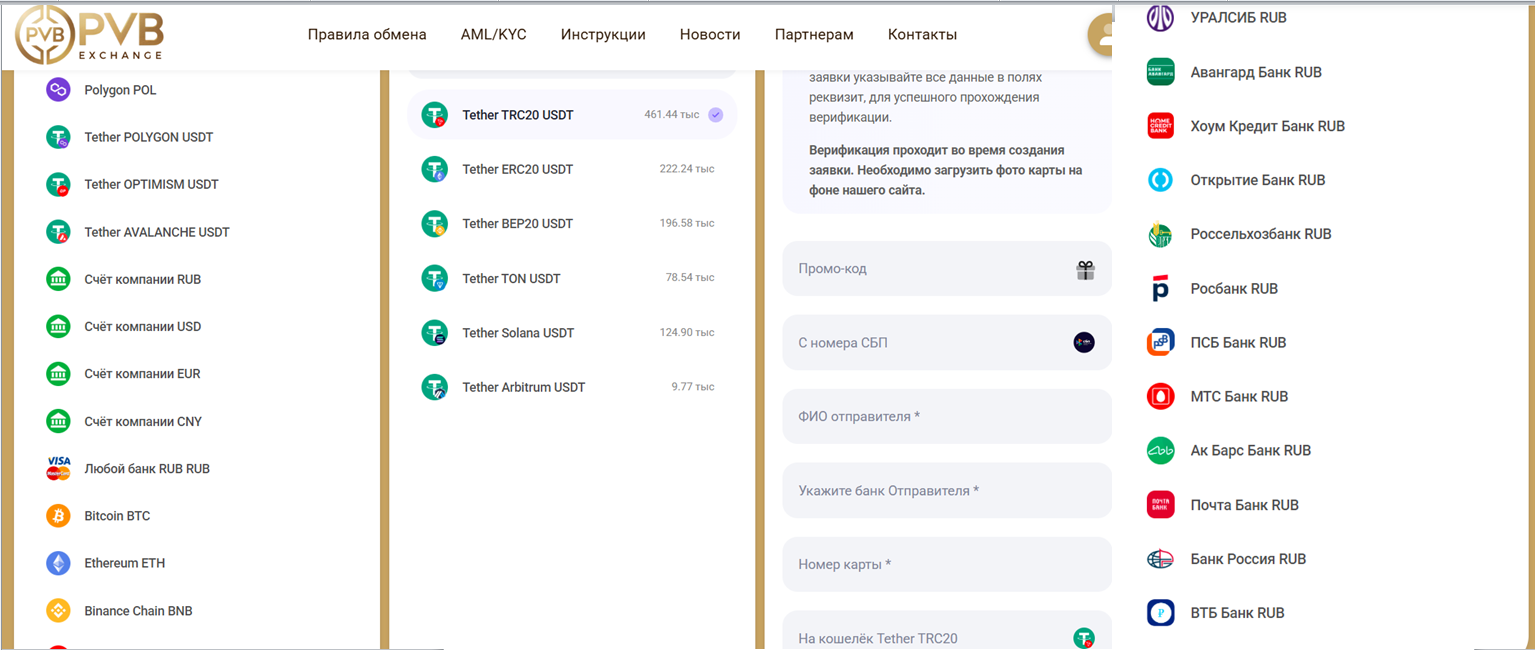This screenshot has height=650, width=1535.
Task: Click the МТС Банк logo icon
Action: [x=1160, y=396]
